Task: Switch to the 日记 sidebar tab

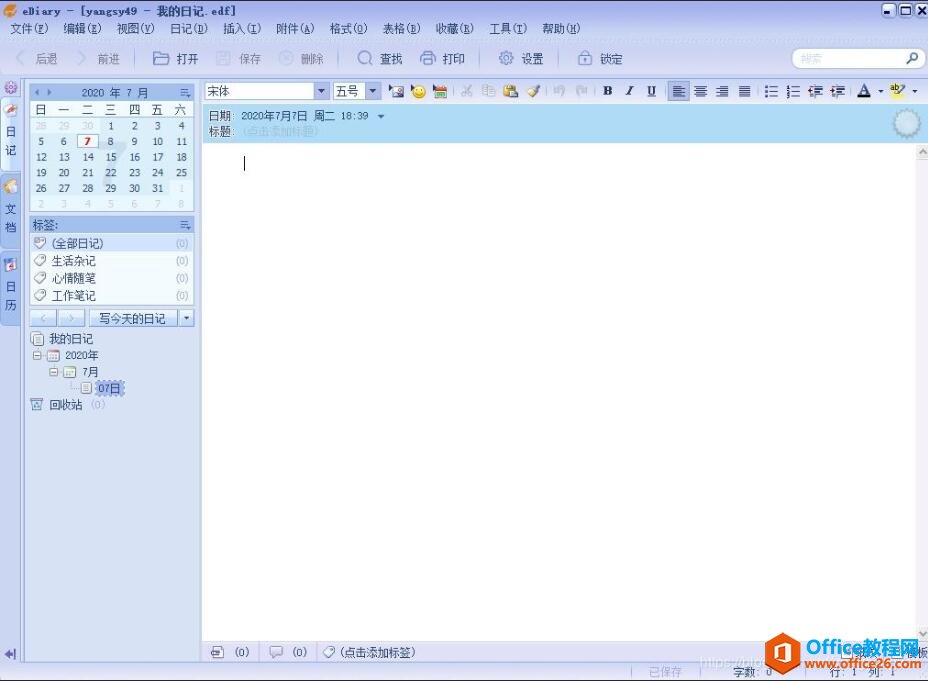Action: point(11,134)
